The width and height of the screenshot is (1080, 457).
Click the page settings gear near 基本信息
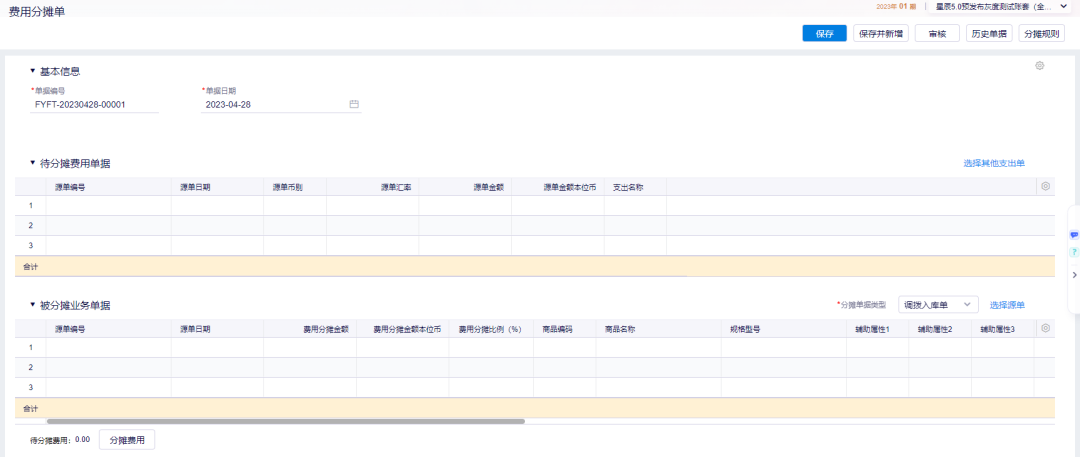(x=1040, y=66)
